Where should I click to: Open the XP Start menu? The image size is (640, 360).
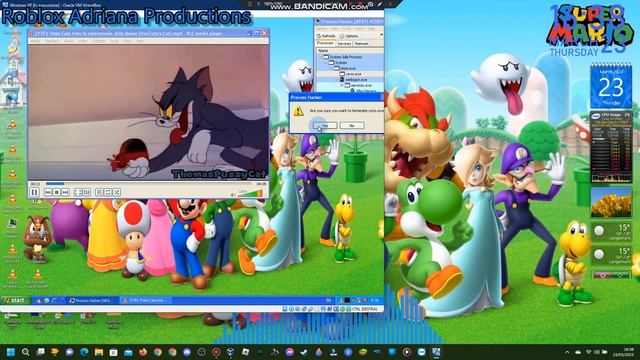click(x=15, y=300)
